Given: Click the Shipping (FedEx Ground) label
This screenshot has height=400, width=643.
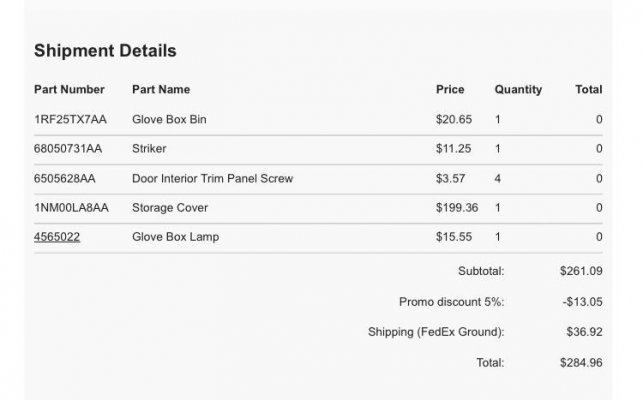Looking at the screenshot, I should 436,332.
